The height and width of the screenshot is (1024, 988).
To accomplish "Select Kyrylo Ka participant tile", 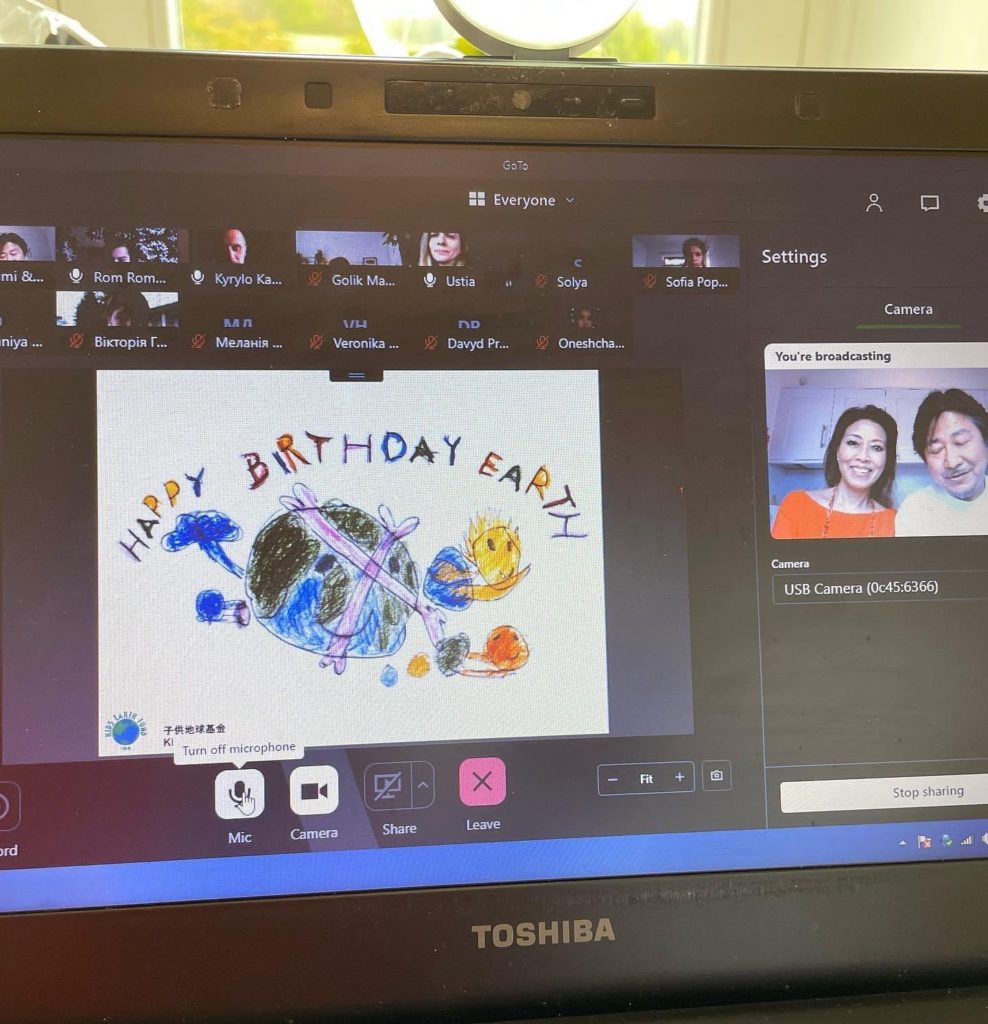I will click(238, 258).
